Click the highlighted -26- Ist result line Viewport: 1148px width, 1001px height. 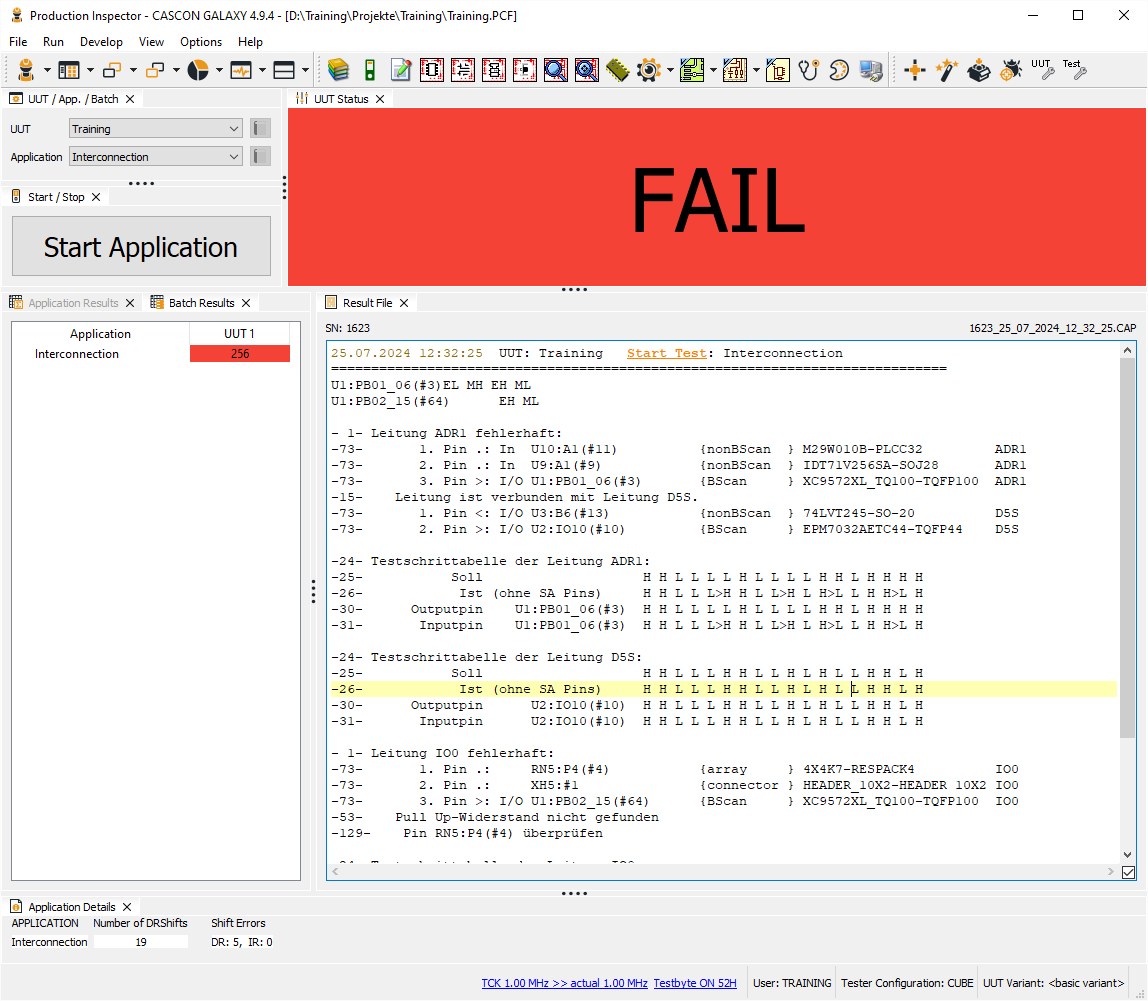tap(723, 689)
